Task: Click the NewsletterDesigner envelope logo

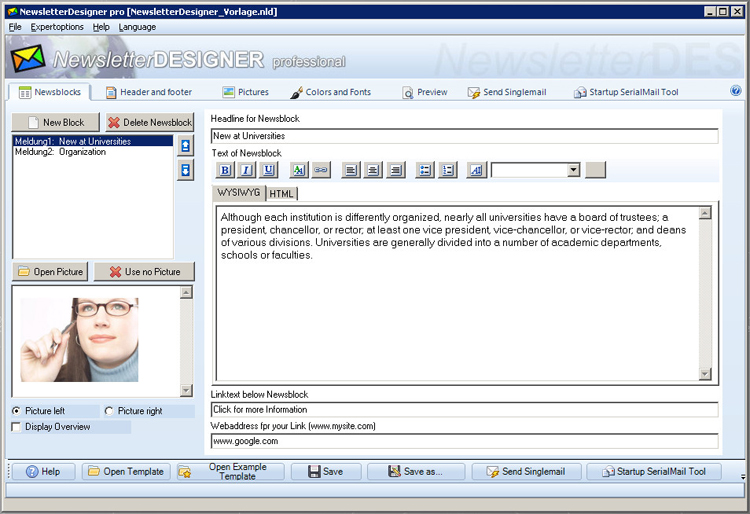Action: click(x=28, y=59)
